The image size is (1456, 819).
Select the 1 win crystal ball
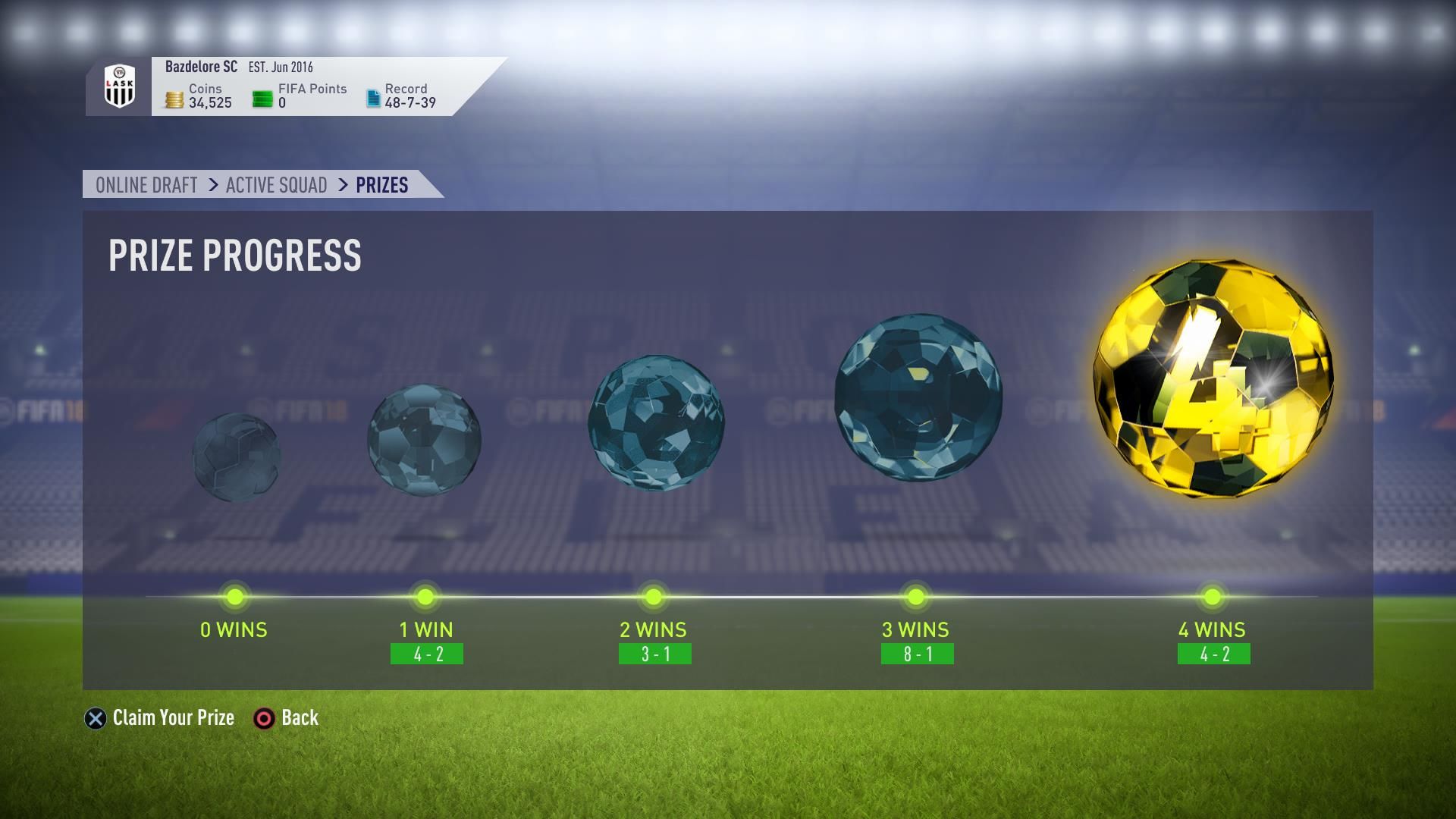tap(424, 441)
